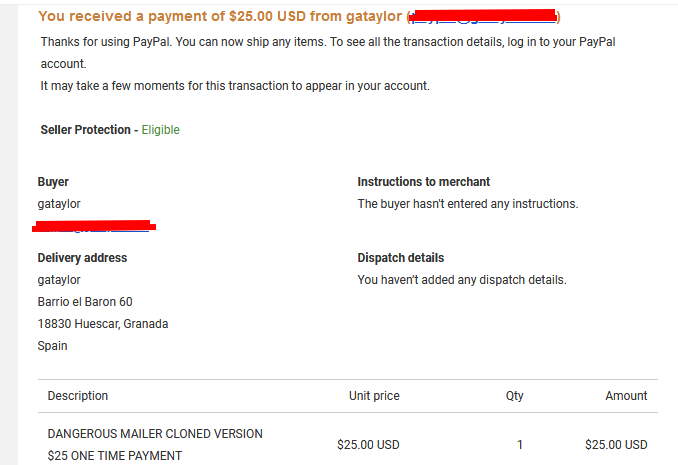Click the Barrio el Baron 60 address line
The width and height of the screenshot is (678, 465).
pos(85,301)
